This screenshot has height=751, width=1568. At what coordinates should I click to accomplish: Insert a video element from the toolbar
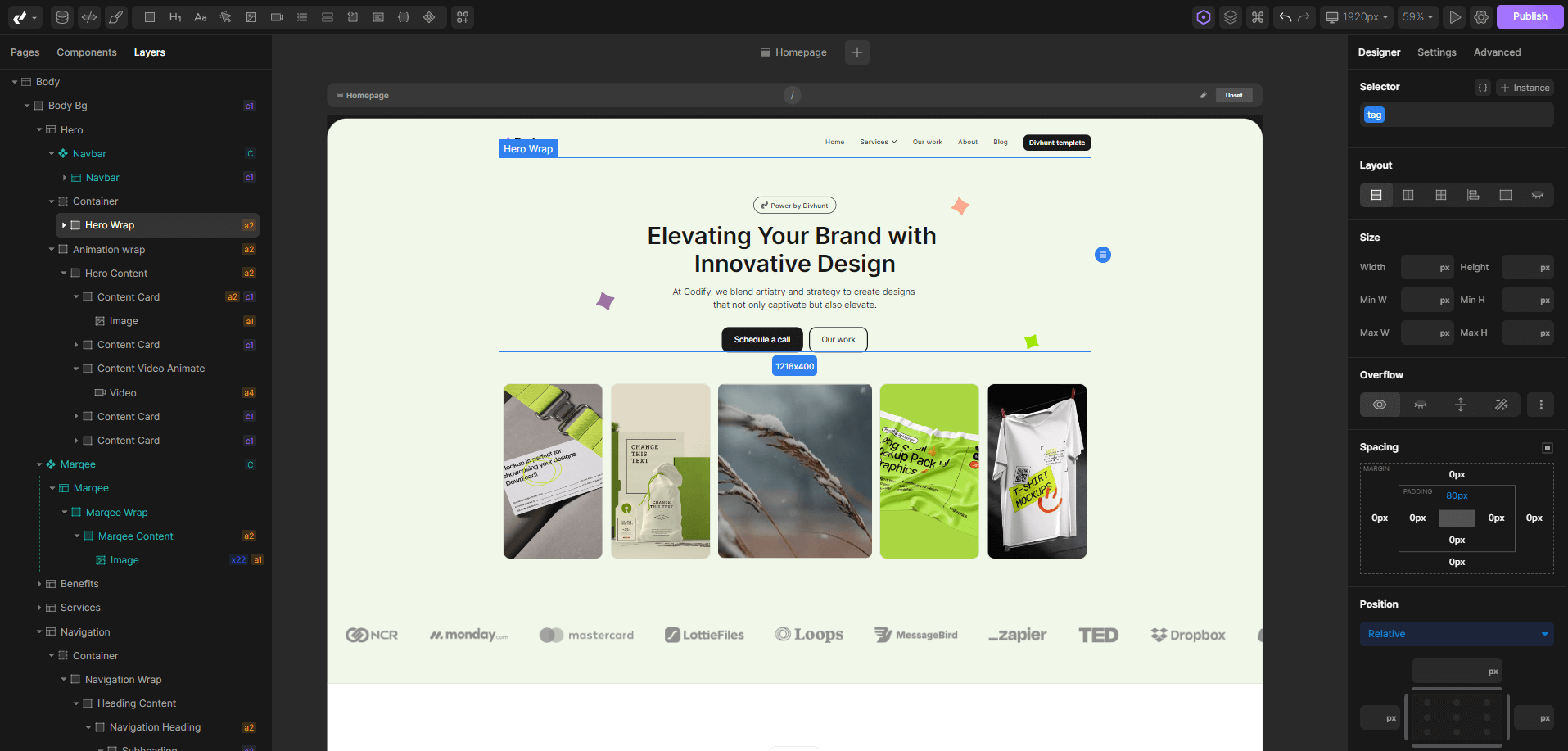[277, 17]
